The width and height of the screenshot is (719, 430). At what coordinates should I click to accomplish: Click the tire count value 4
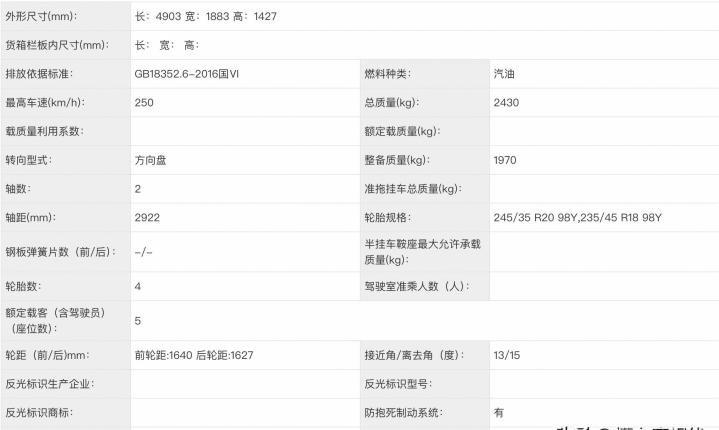[x=138, y=286]
